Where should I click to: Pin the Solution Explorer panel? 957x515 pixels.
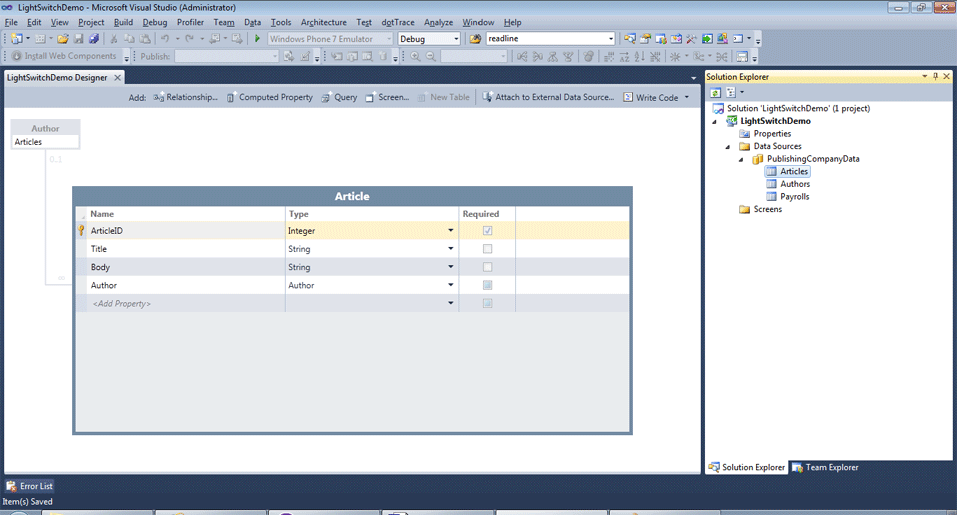coord(936,76)
